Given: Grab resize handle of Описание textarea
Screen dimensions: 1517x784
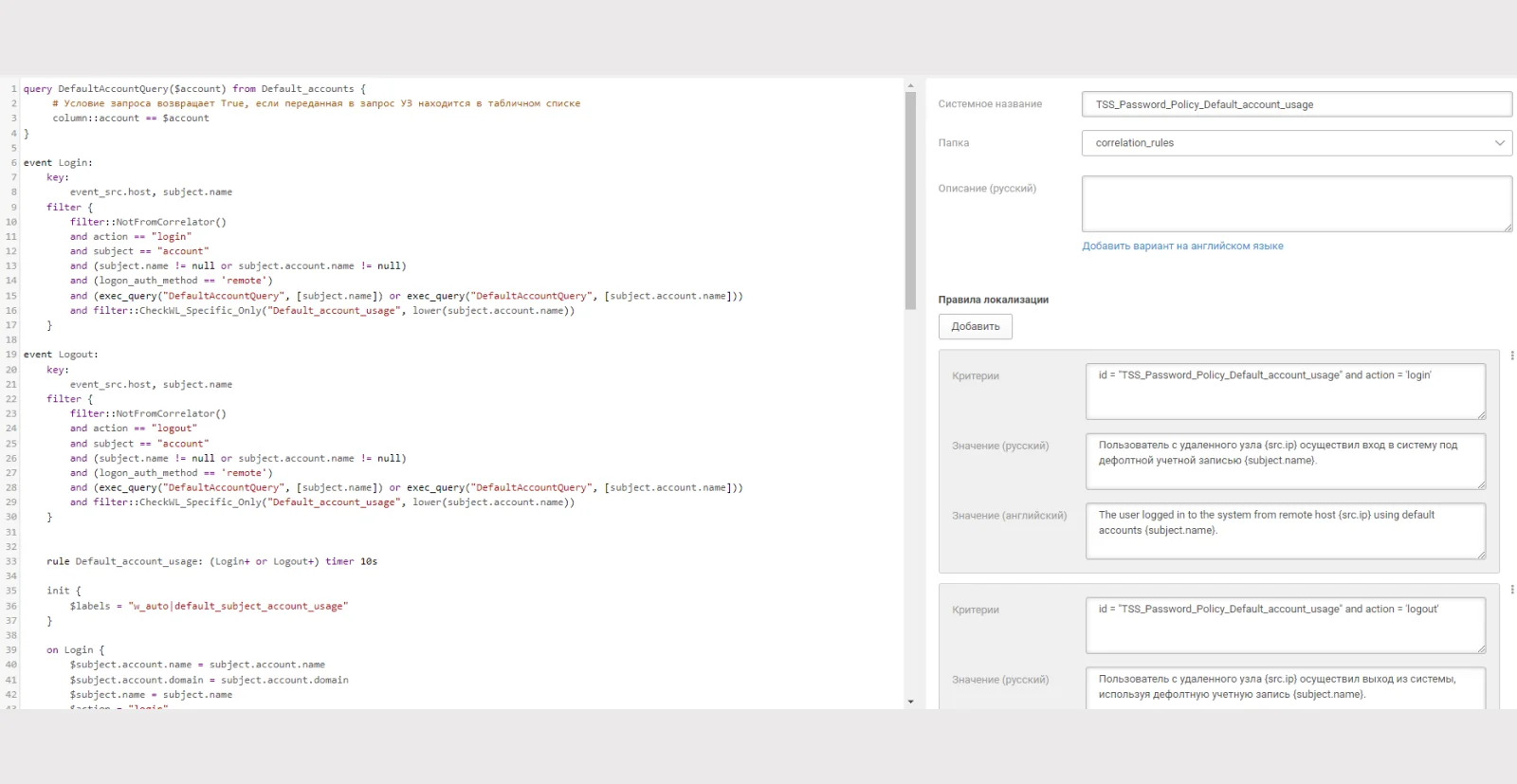Looking at the screenshot, I should coord(1508,227).
